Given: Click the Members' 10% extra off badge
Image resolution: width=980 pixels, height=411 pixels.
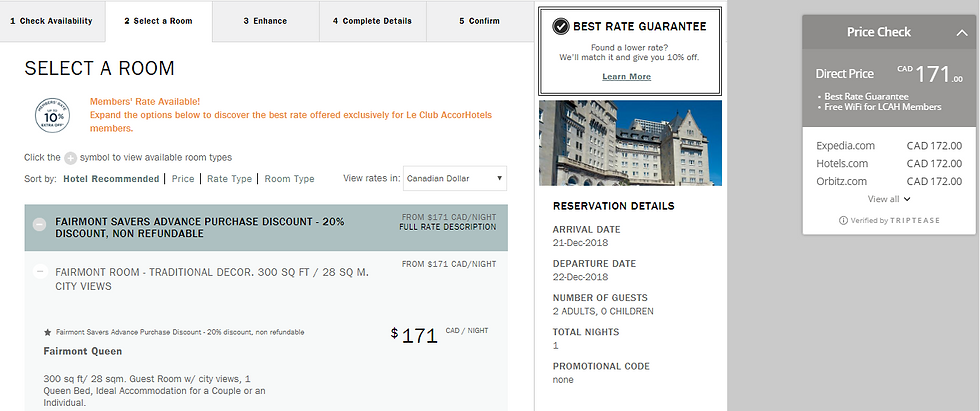Looking at the screenshot, I should 51,116.
